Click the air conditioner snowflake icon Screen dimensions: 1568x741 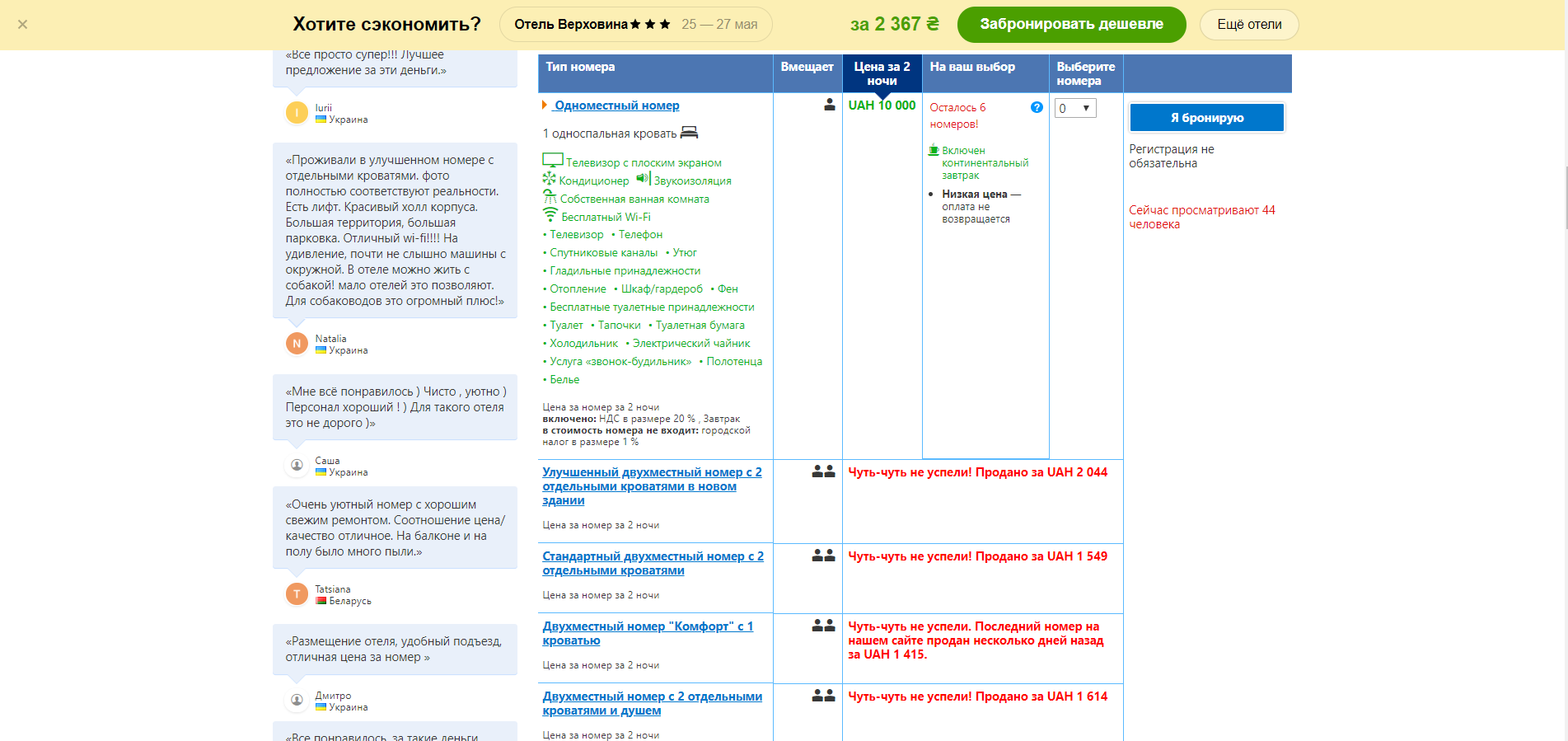[x=550, y=179]
